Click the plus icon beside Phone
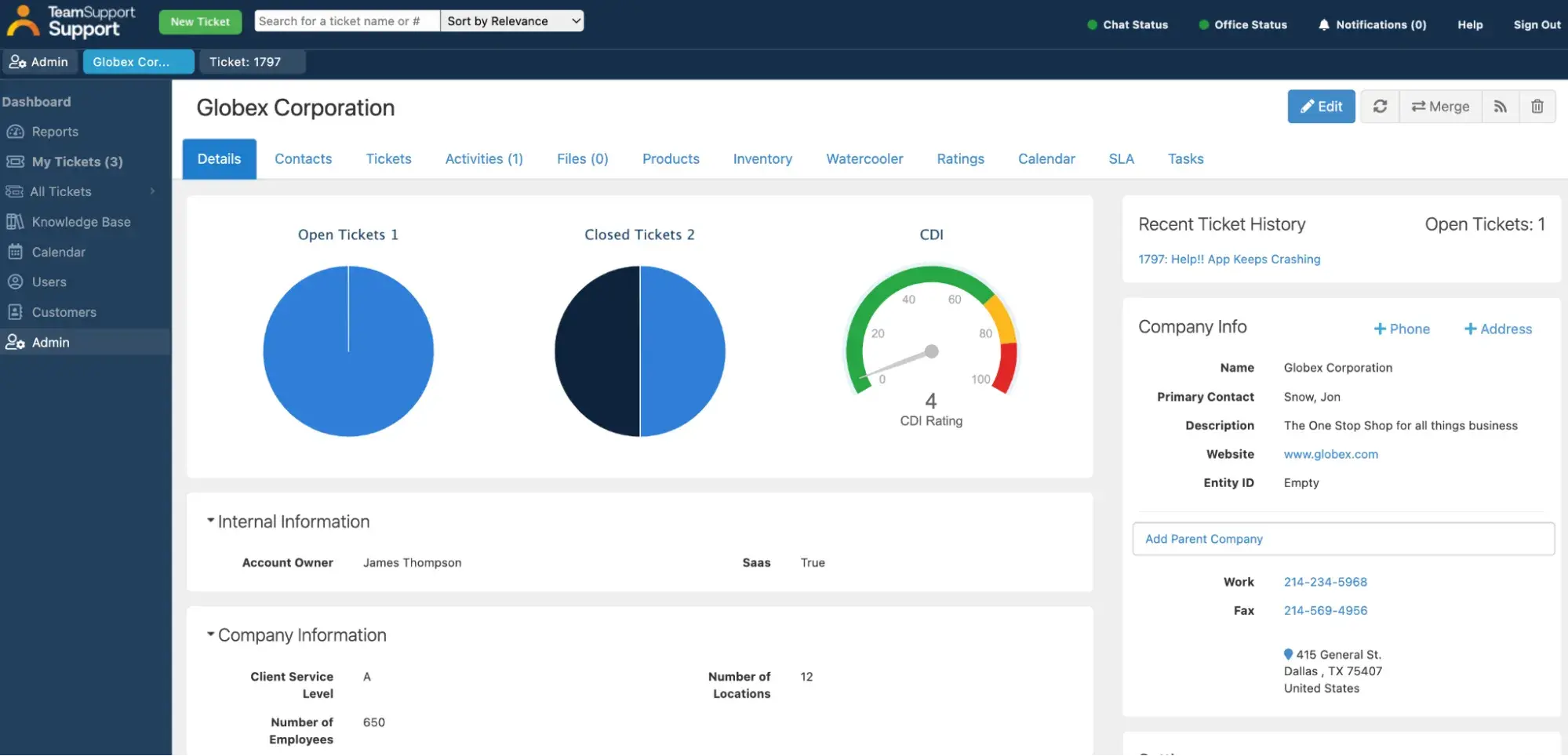This screenshot has height=756, width=1568. [1380, 329]
